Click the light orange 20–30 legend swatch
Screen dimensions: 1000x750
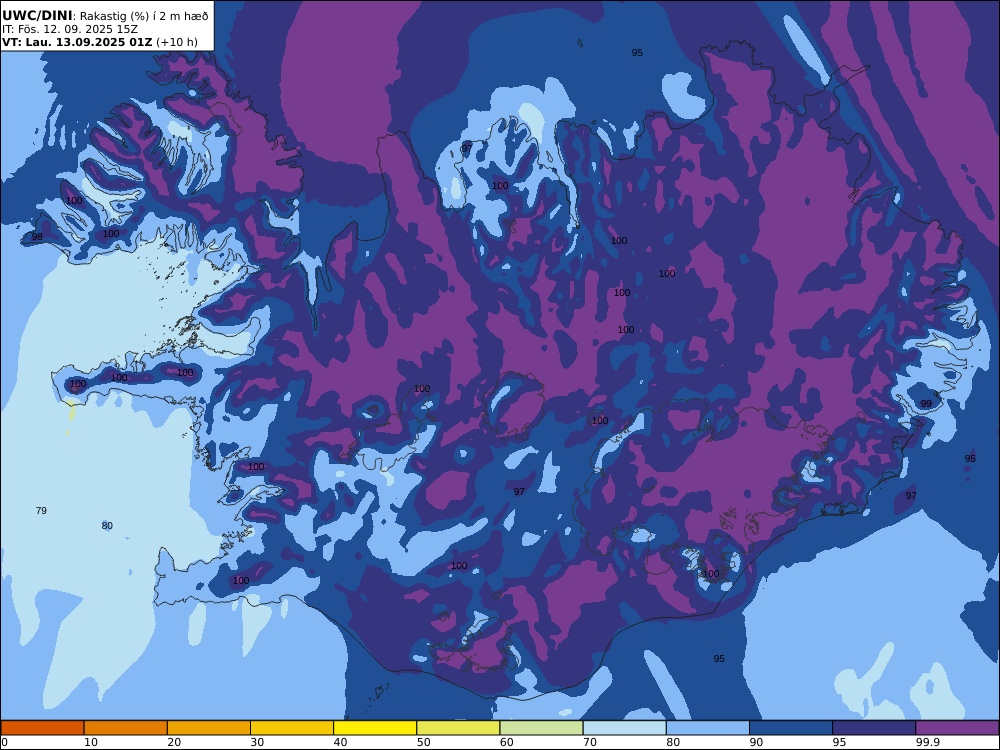(209, 728)
